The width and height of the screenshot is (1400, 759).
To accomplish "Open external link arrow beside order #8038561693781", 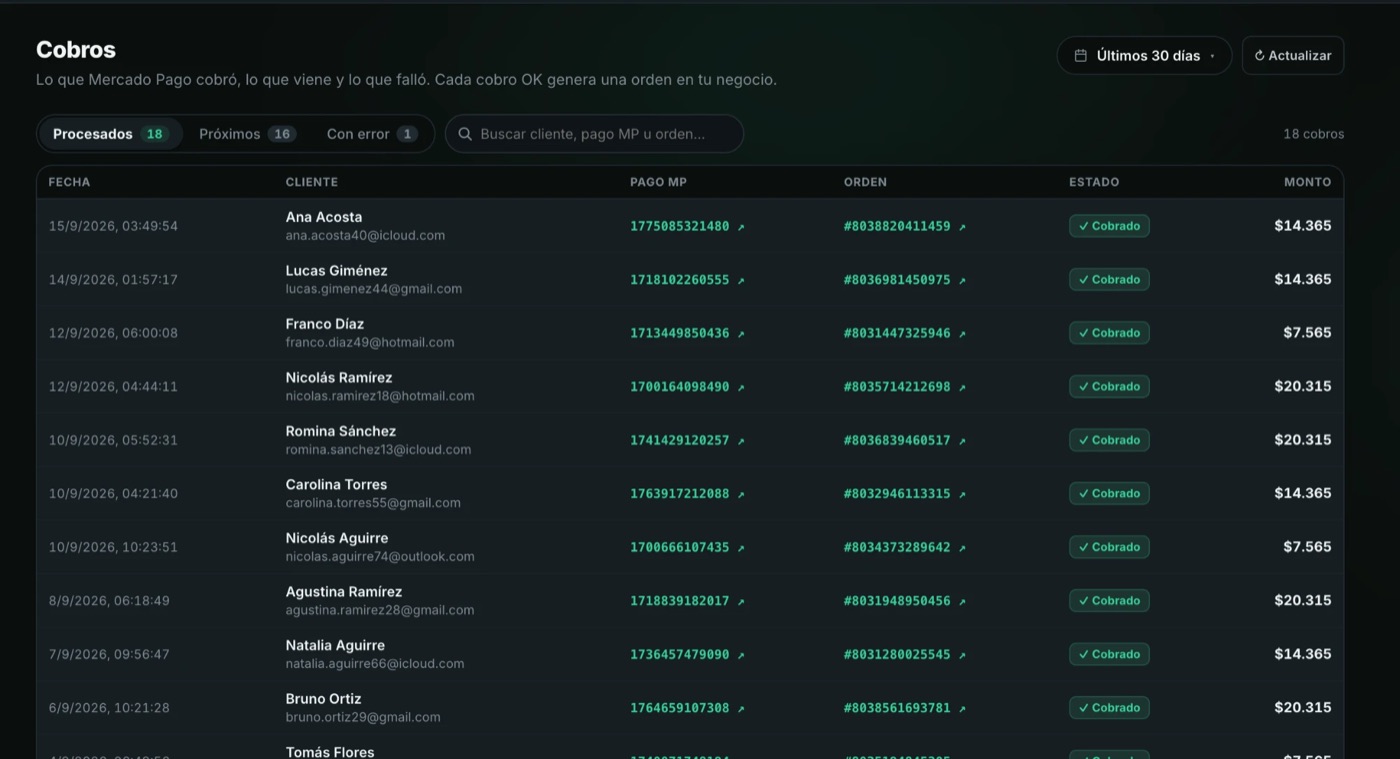I will (962, 709).
